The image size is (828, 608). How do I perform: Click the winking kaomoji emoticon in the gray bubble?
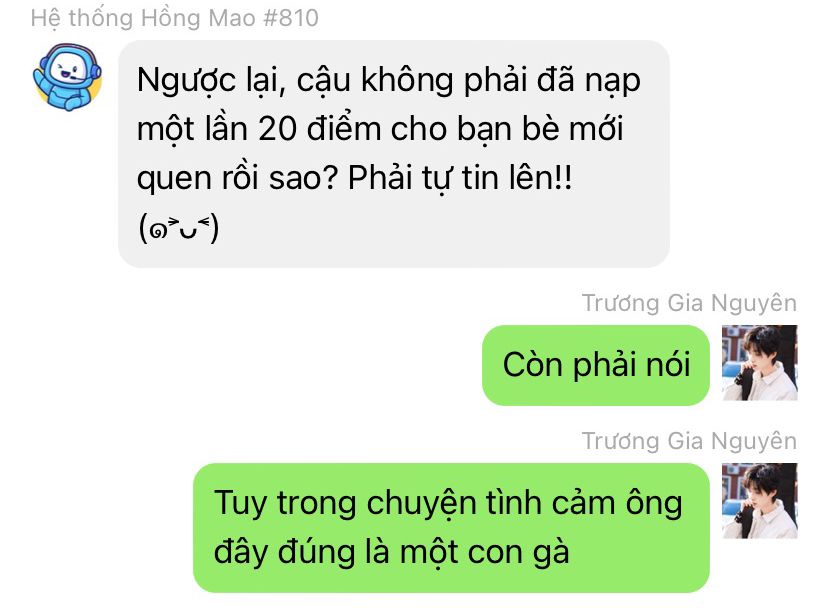point(178,228)
